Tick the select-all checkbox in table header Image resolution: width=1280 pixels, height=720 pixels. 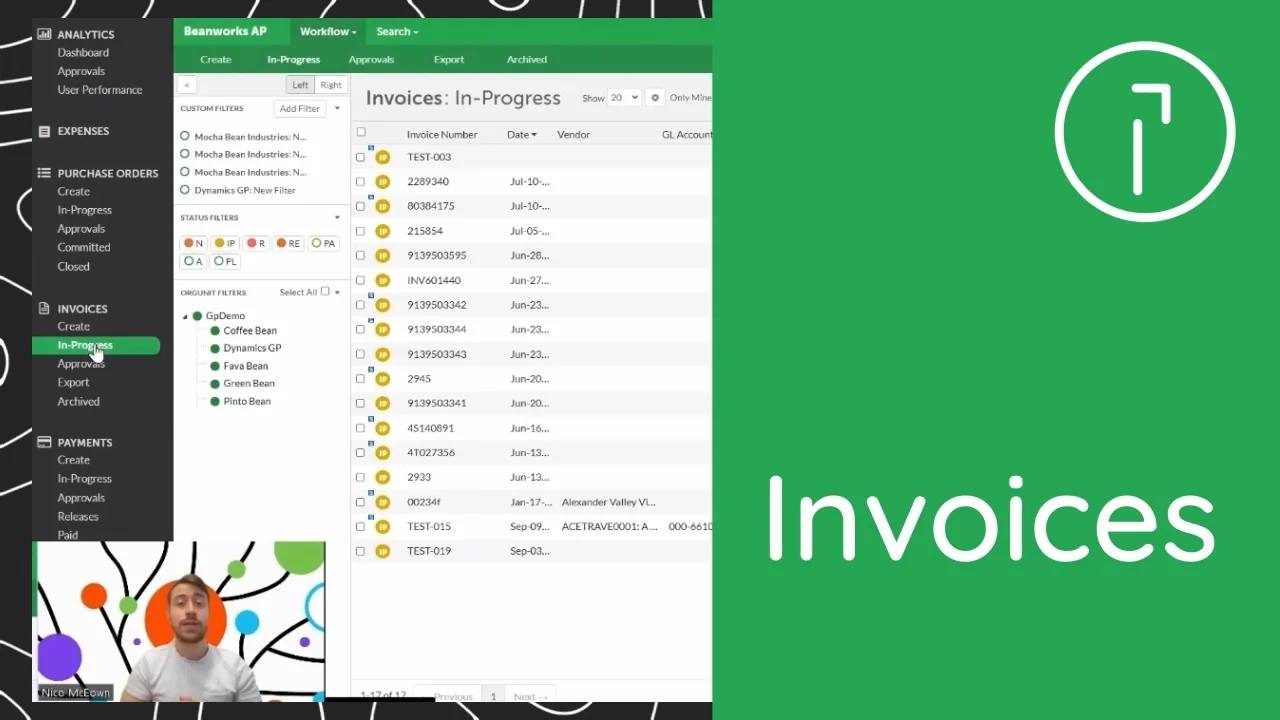[x=361, y=132]
